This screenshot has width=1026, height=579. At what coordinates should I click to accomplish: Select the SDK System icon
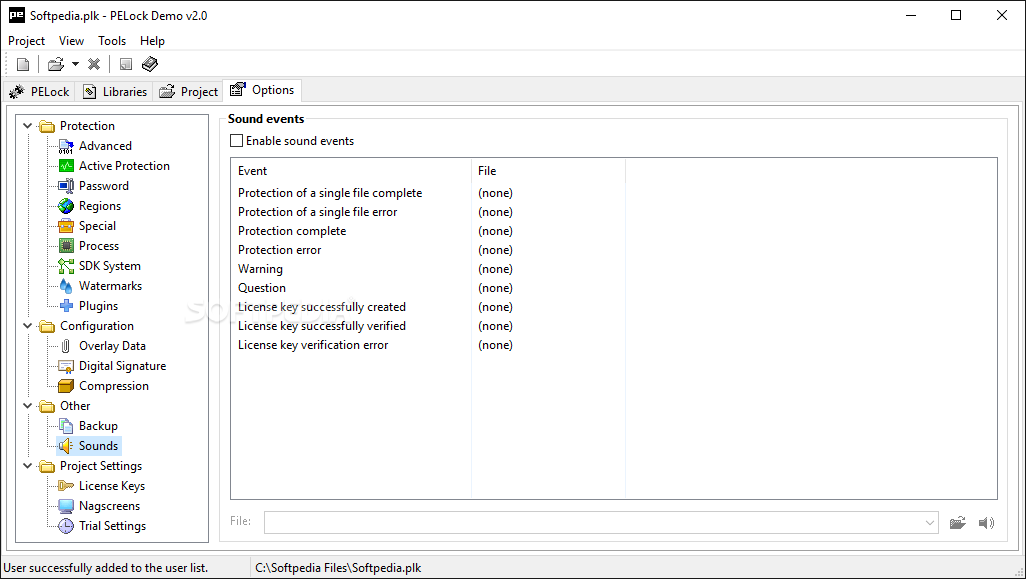click(x=66, y=266)
